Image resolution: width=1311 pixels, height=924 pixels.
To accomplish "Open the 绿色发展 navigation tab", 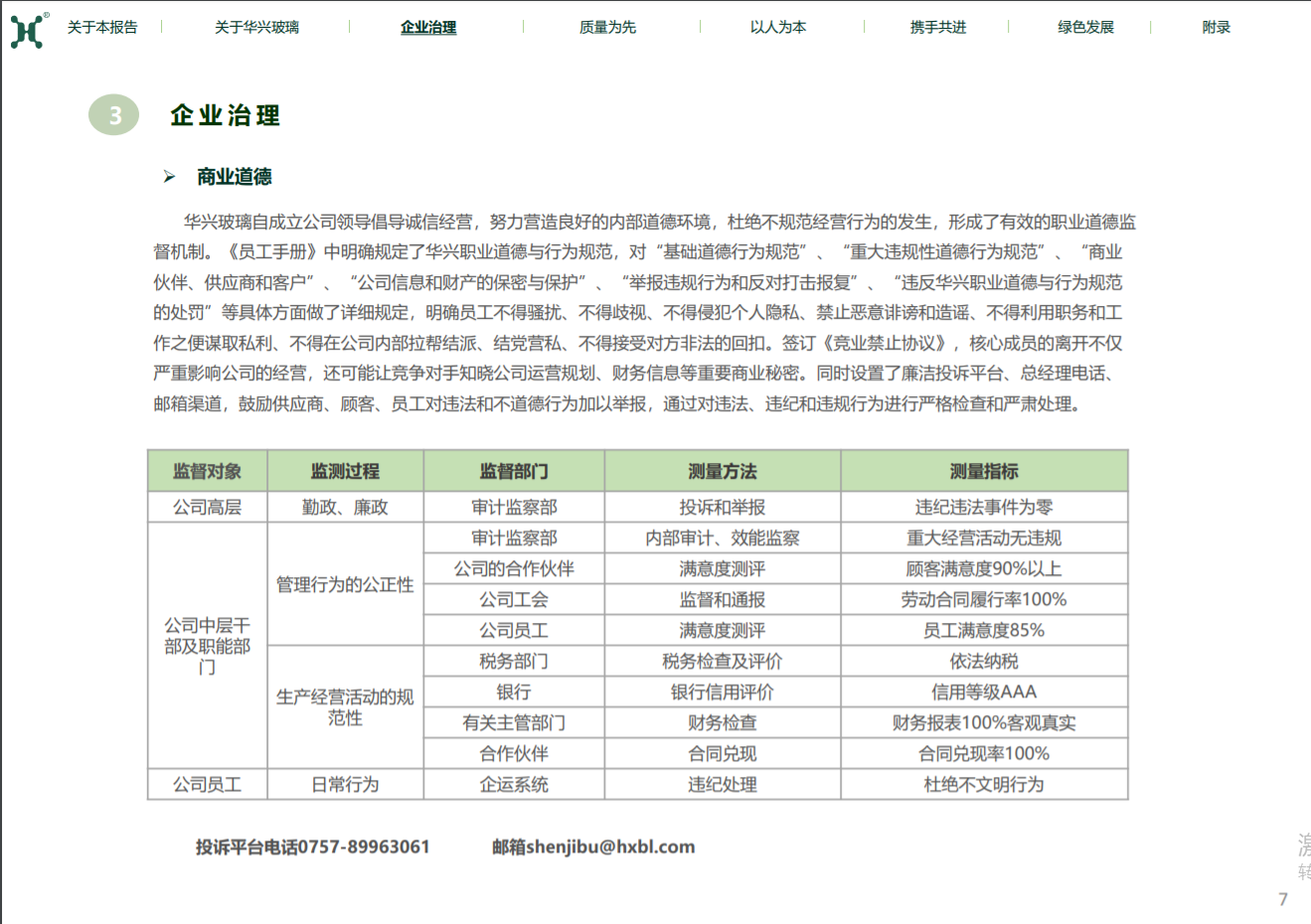I will point(1086,27).
